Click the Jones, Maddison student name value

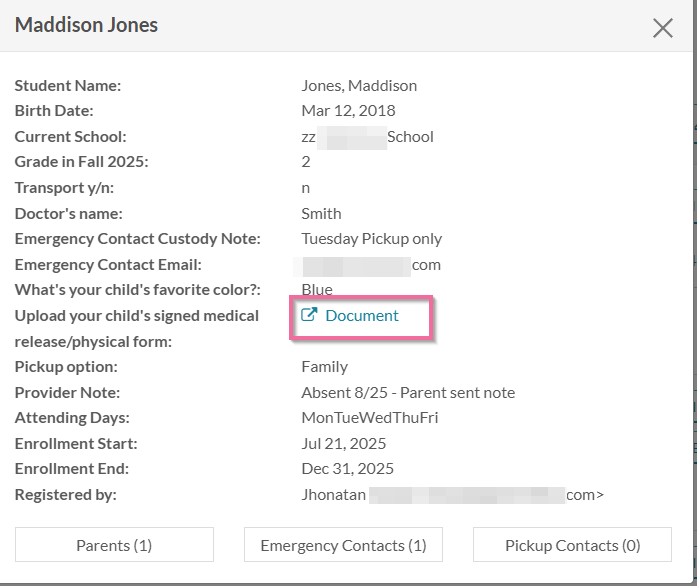pyautogui.click(x=359, y=85)
